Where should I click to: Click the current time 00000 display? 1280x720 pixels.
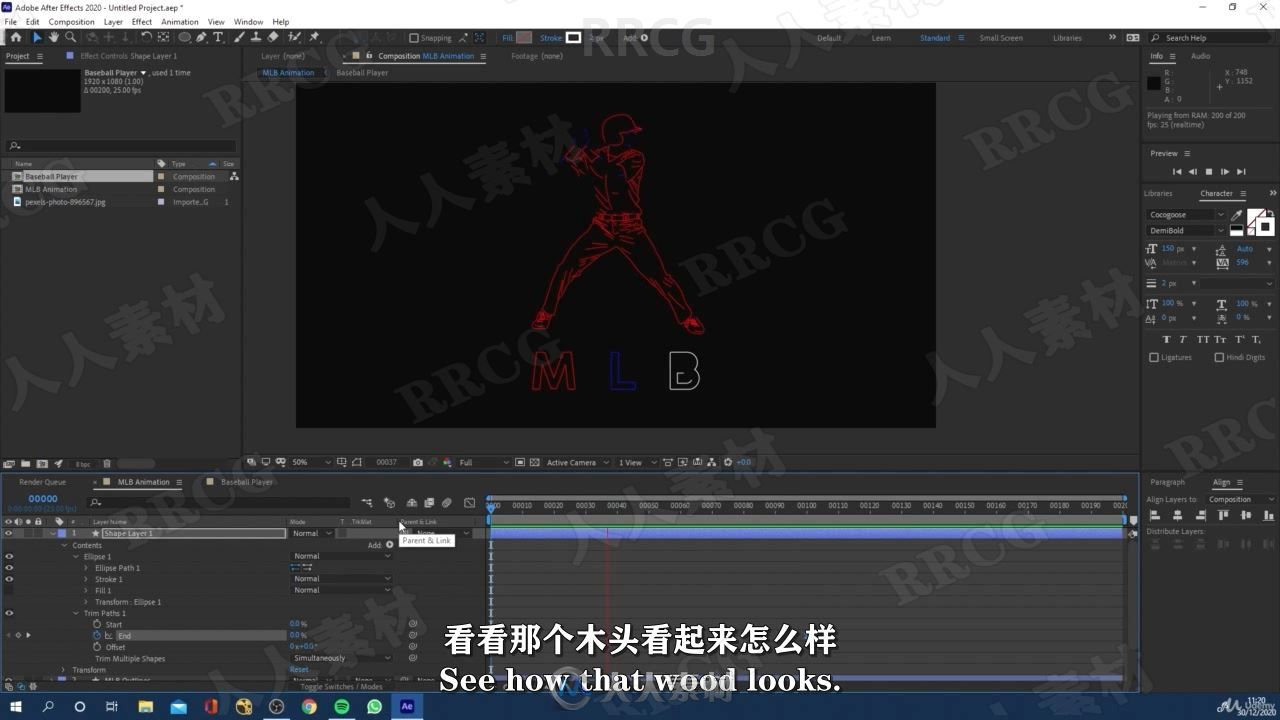coord(43,499)
